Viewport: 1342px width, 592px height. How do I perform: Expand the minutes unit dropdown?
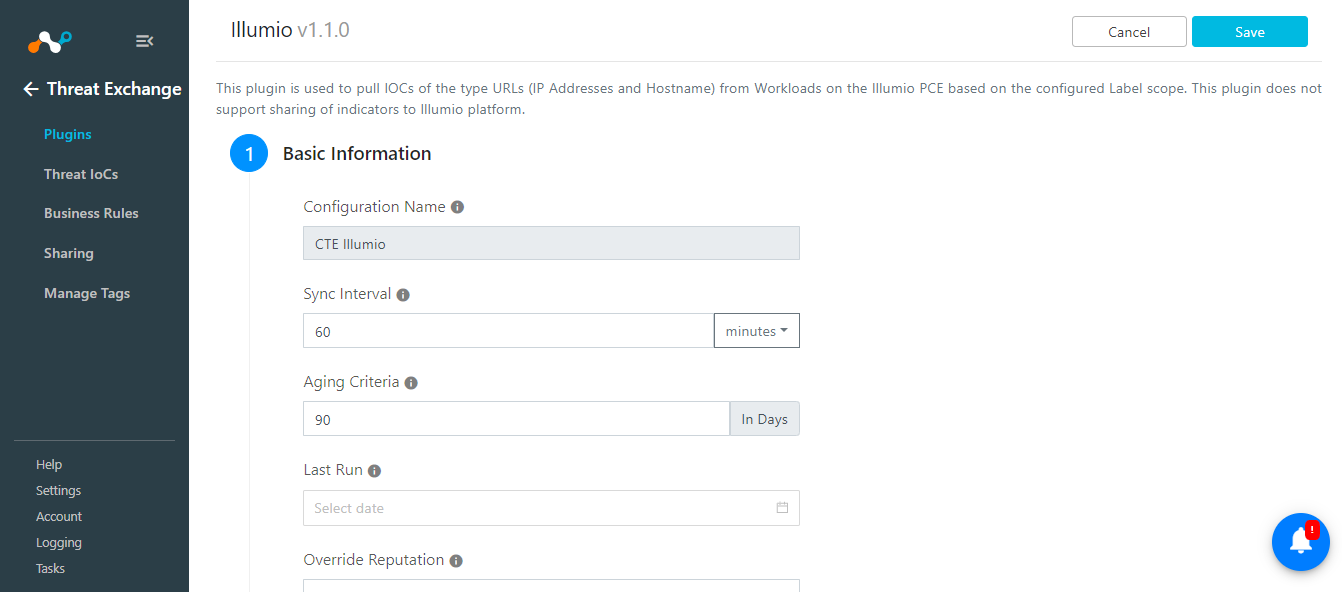[x=757, y=331]
